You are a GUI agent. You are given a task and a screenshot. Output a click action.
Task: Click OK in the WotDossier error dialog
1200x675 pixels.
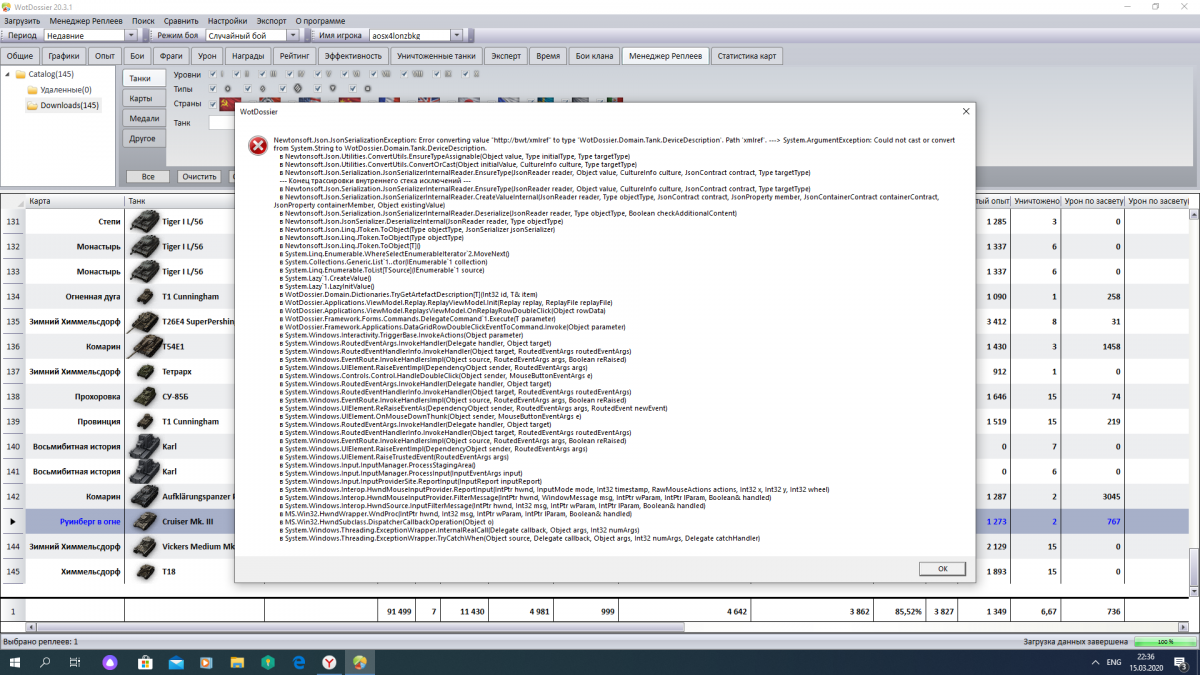point(942,568)
